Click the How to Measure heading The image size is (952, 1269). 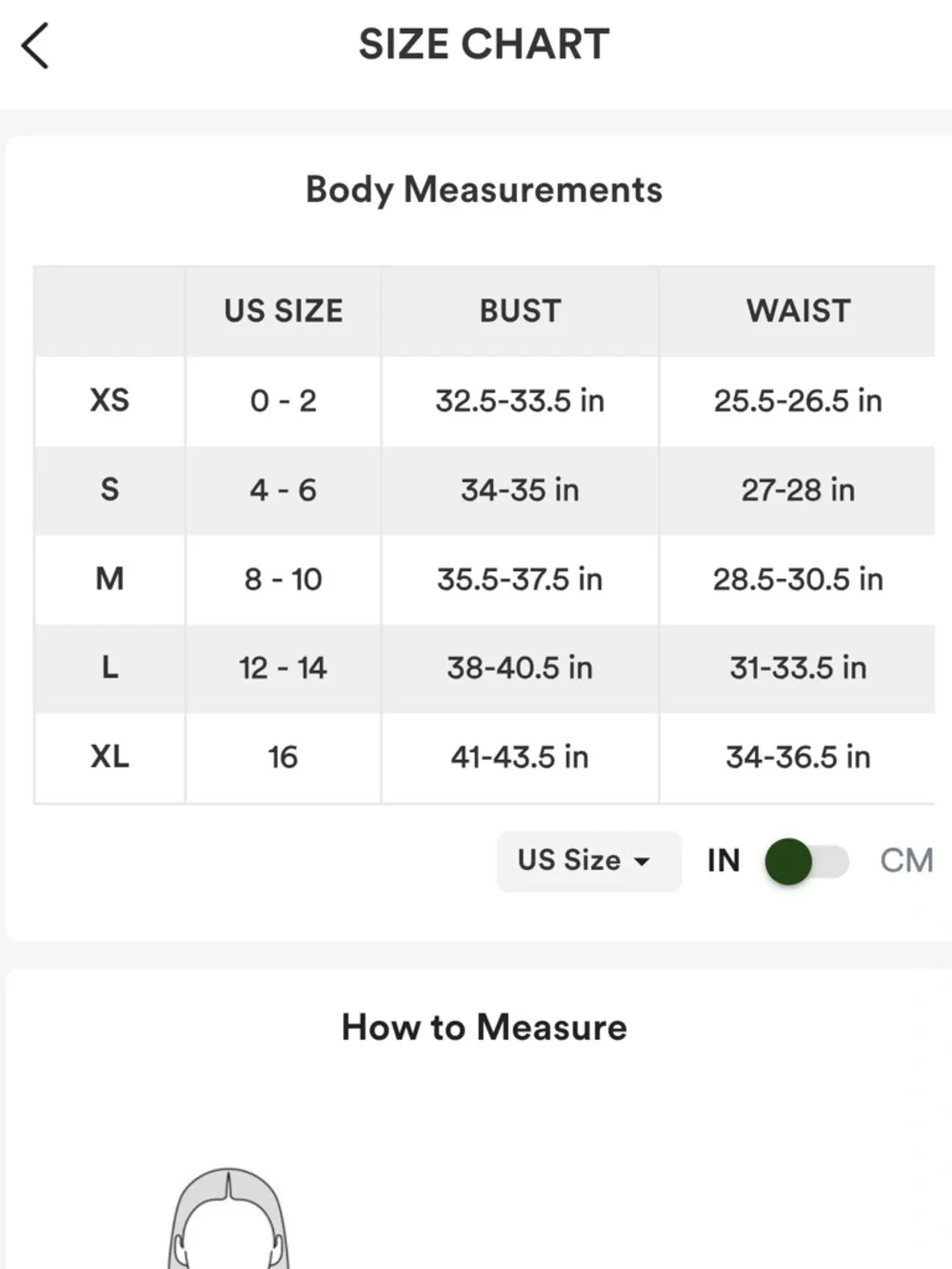tap(484, 1027)
